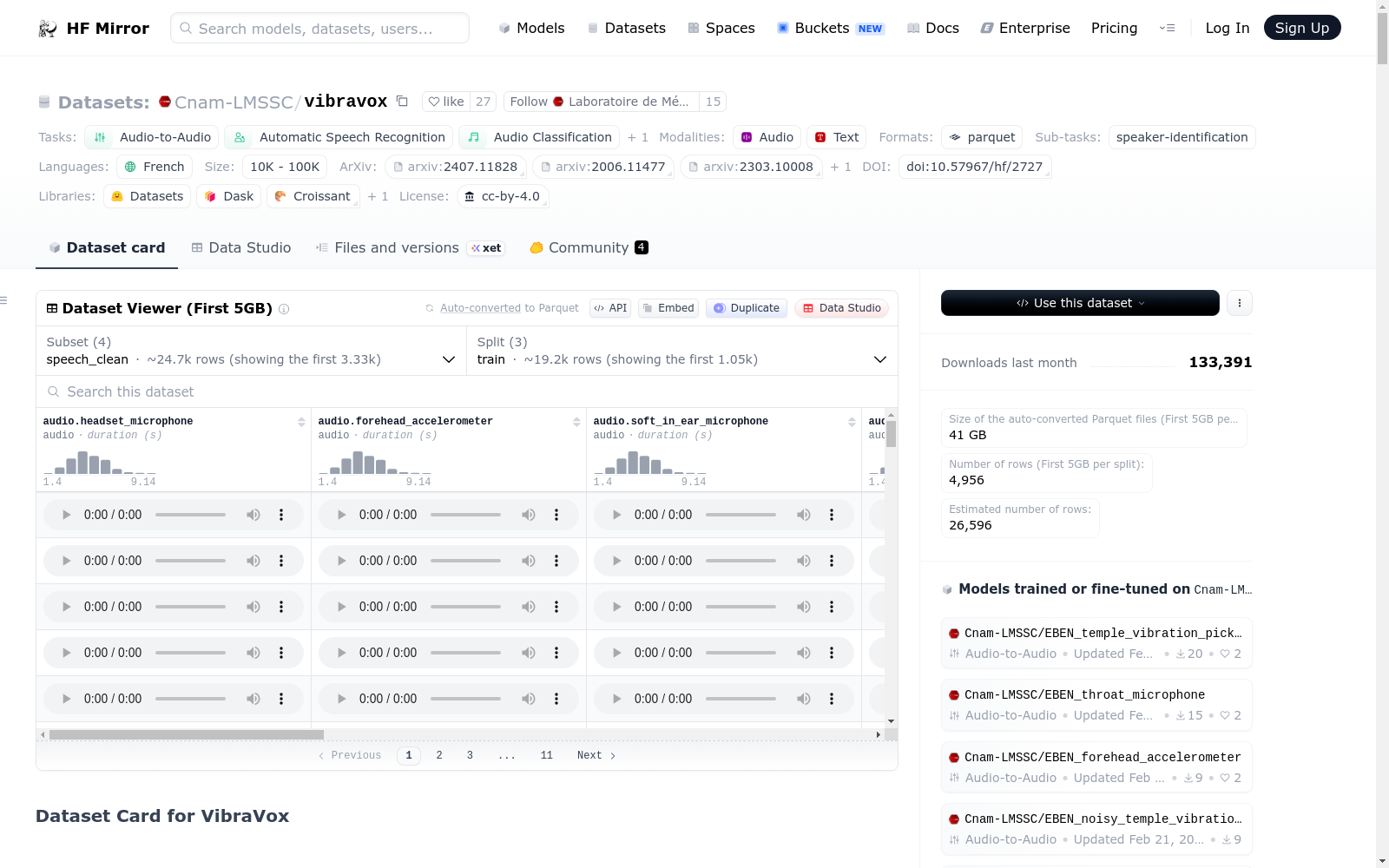
Task: Click the Sign Up button
Action: coord(1302,28)
